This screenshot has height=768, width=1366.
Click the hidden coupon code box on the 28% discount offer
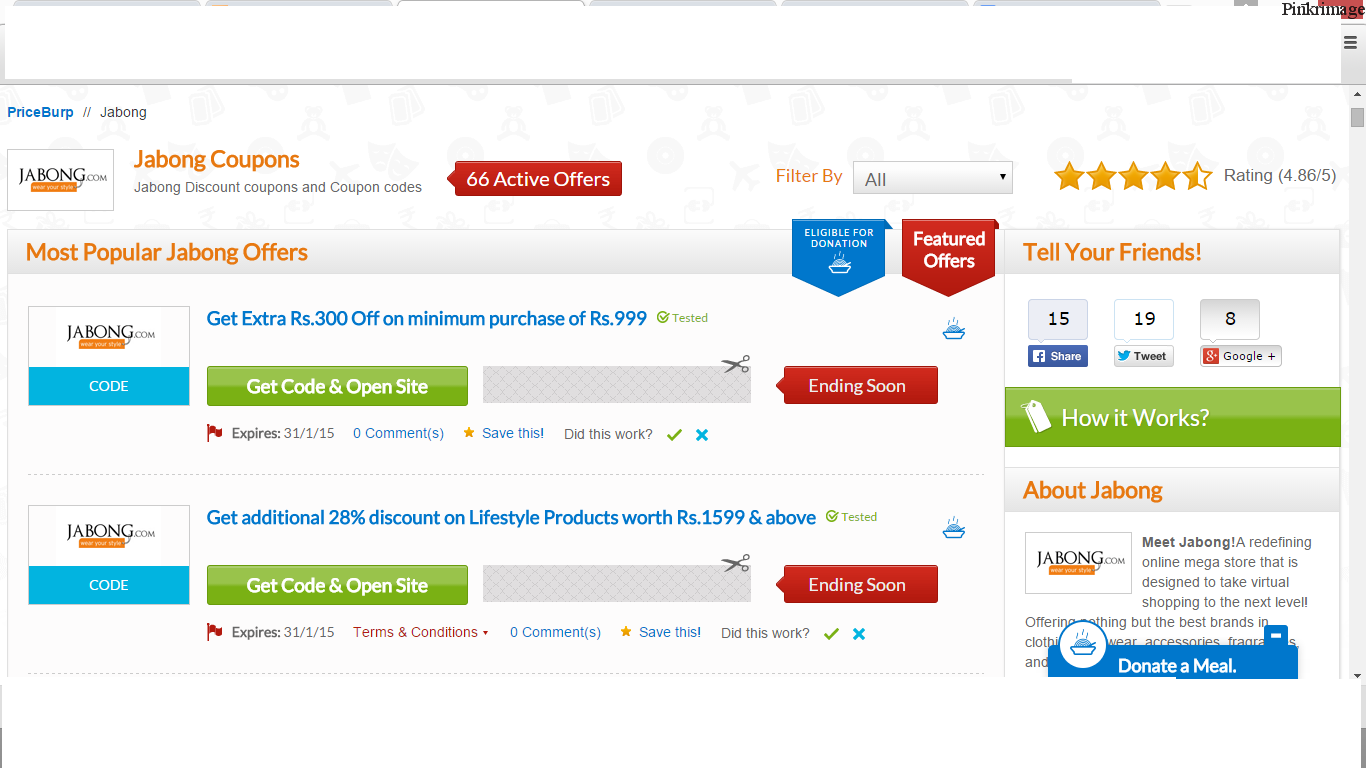click(x=617, y=584)
